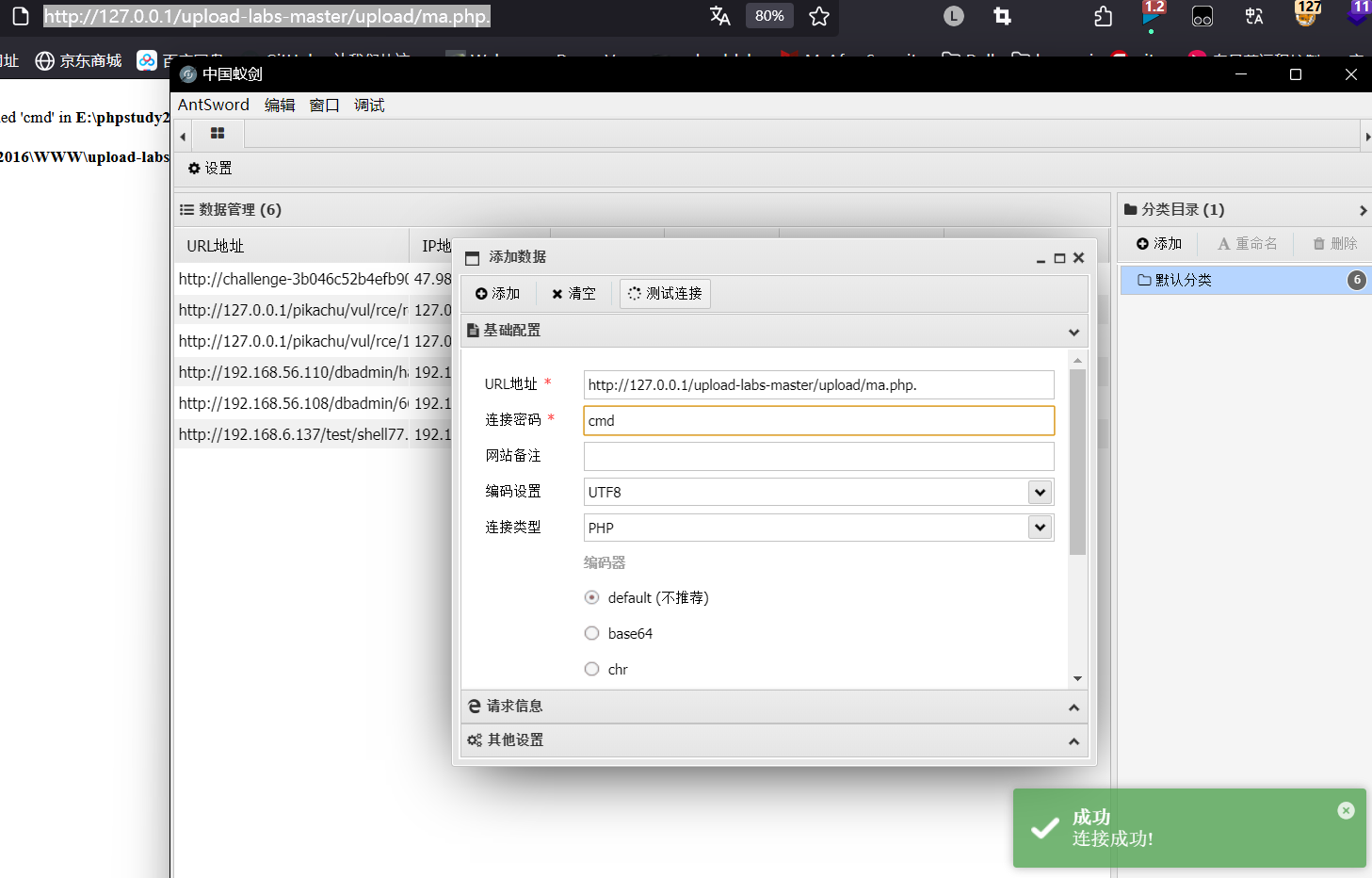Click the 添加 button in dialog toolbar

click(x=497, y=293)
